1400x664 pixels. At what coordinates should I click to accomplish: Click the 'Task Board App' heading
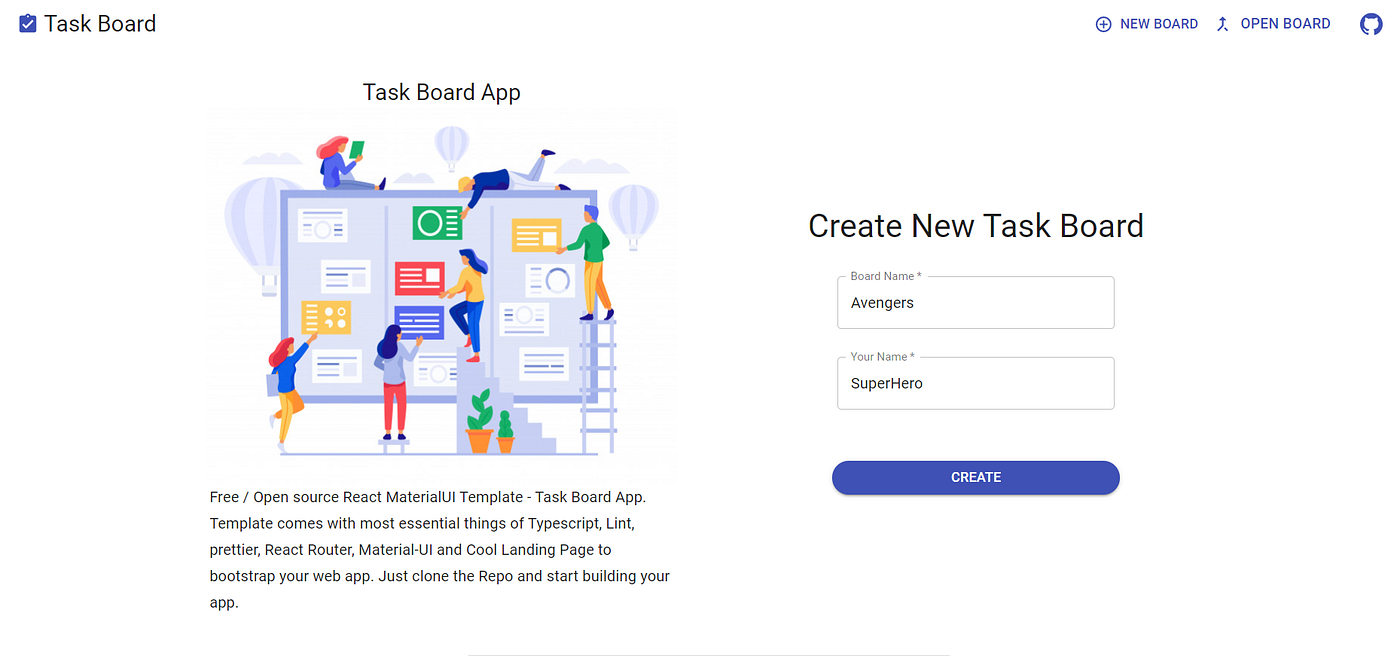pos(441,92)
